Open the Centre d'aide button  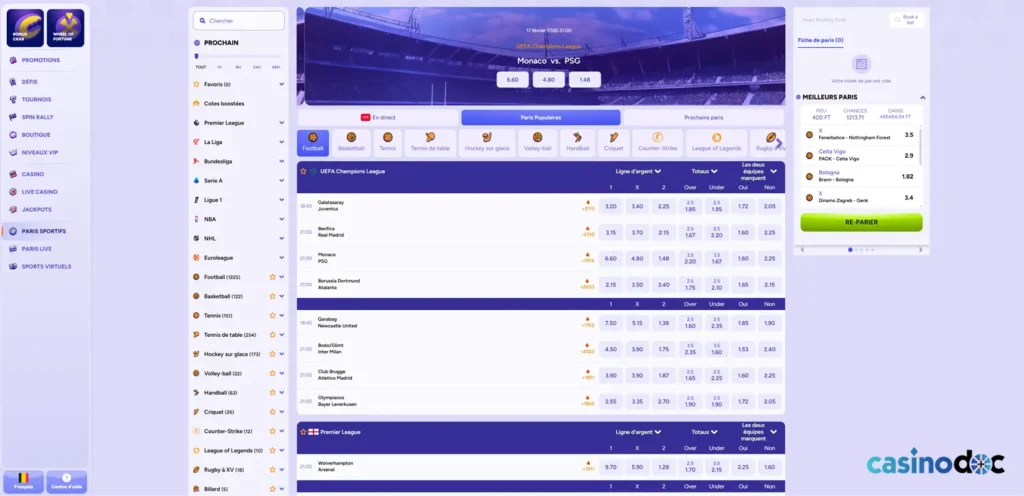(66, 482)
